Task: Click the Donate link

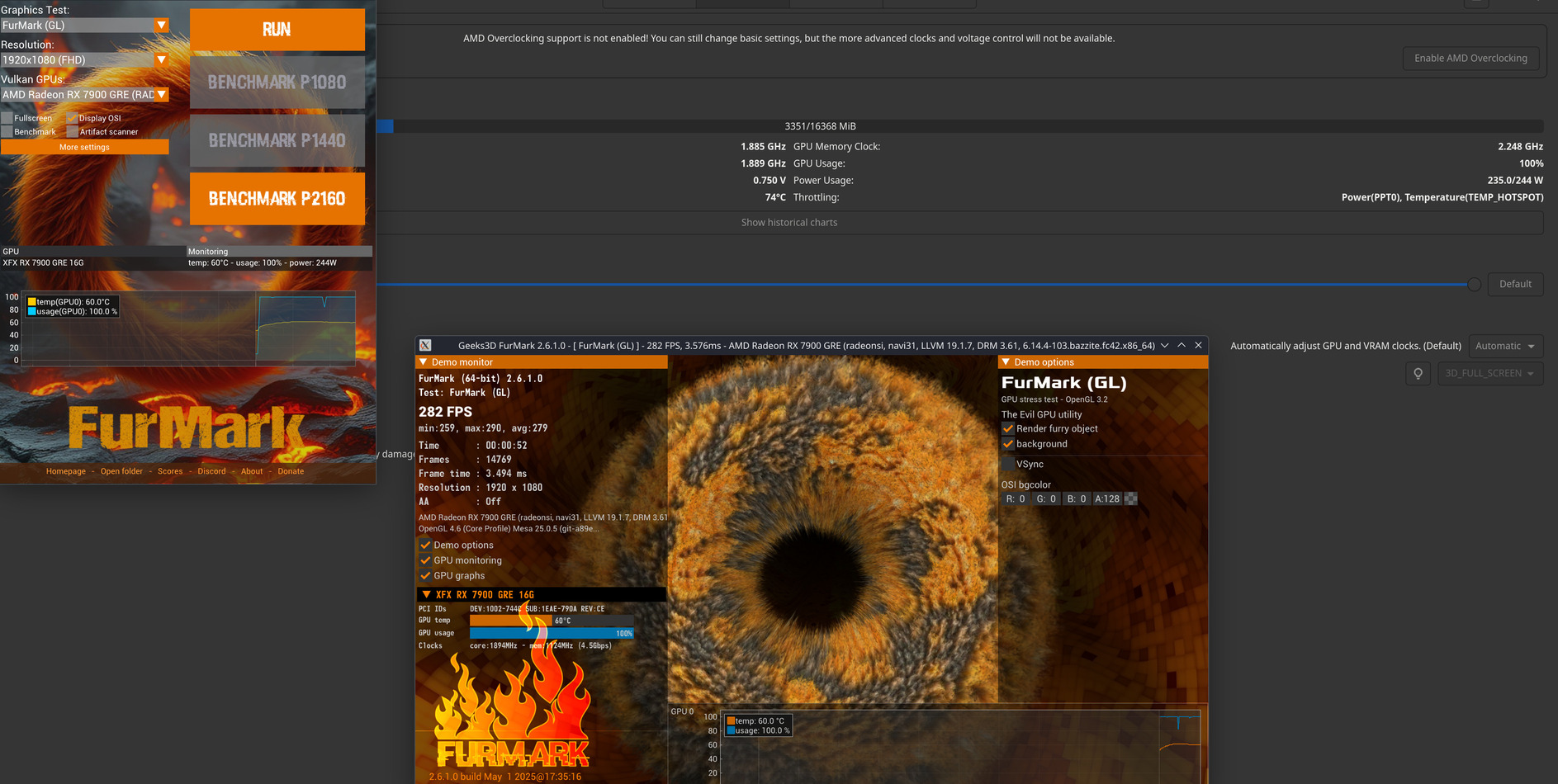Action: pos(291,471)
